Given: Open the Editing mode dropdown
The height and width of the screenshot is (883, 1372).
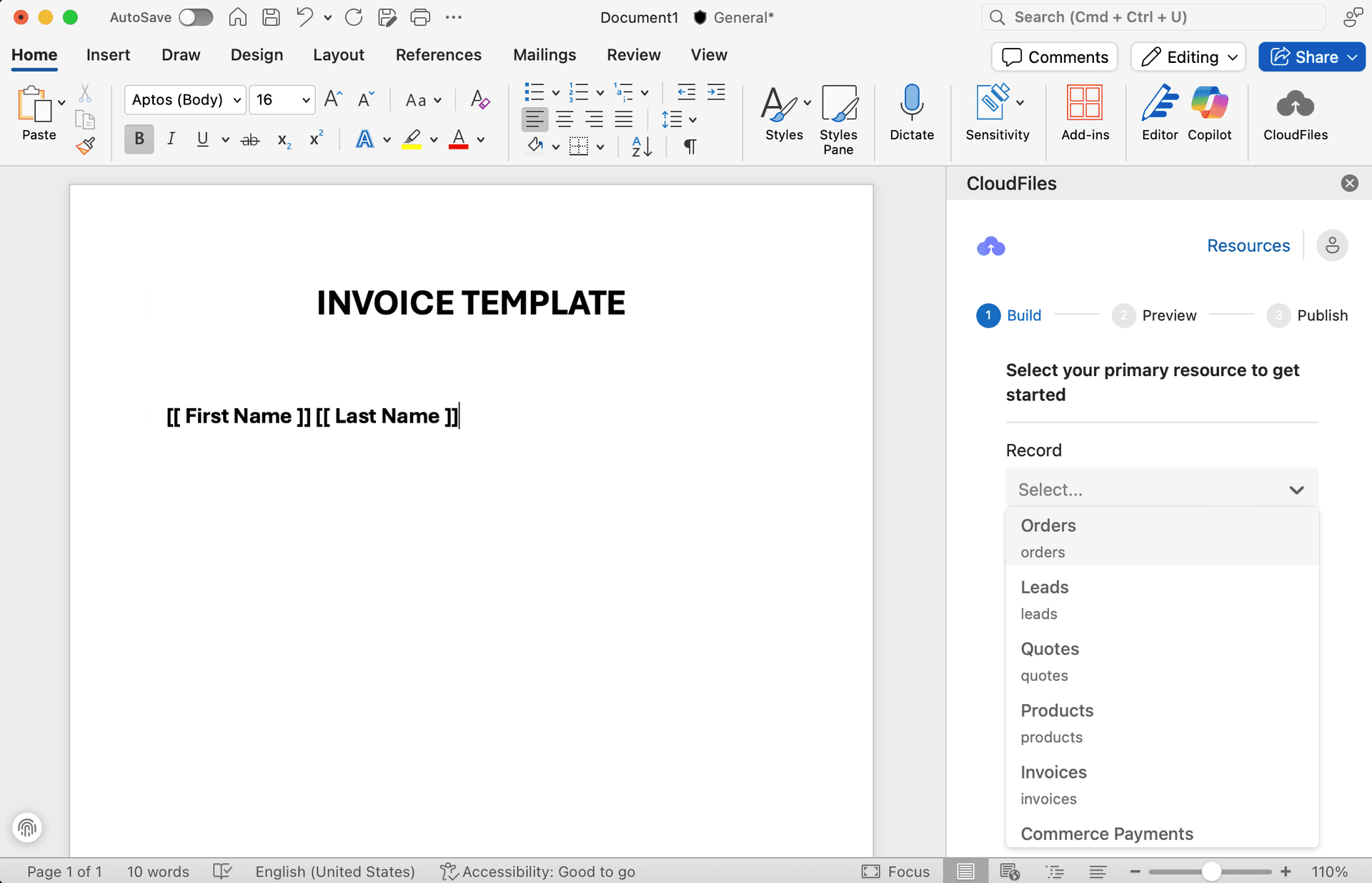Looking at the screenshot, I should pyautogui.click(x=1188, y=57).
